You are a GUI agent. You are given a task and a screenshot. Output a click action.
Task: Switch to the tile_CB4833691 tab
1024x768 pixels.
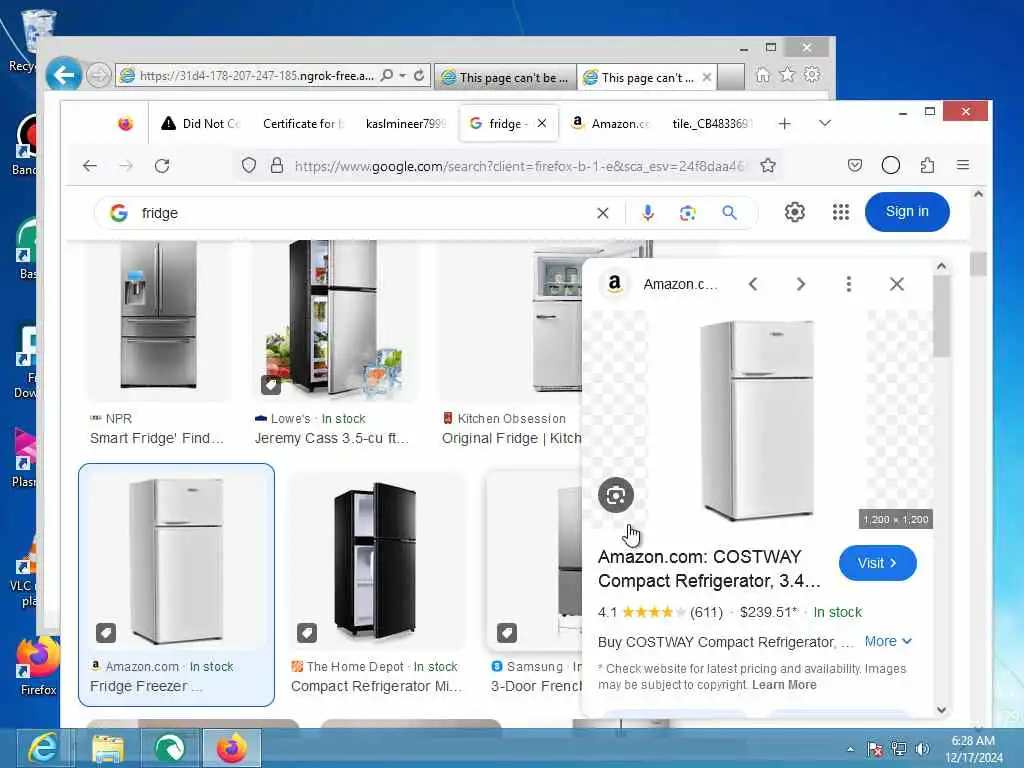pyautogui.click(x=713, y=123)
